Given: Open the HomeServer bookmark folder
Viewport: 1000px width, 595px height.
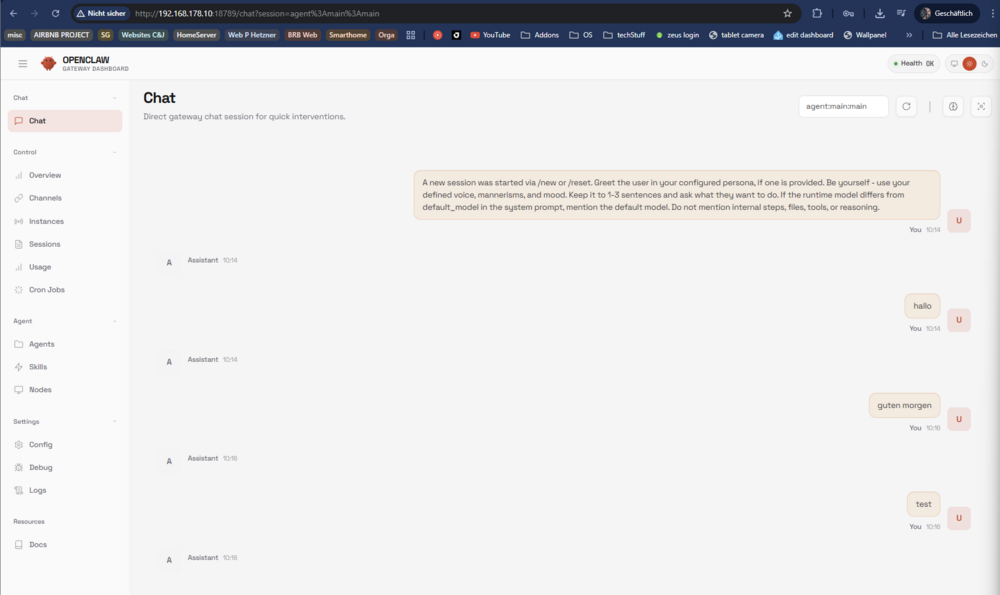Looking at the screenshot, I should click(196, 35).
